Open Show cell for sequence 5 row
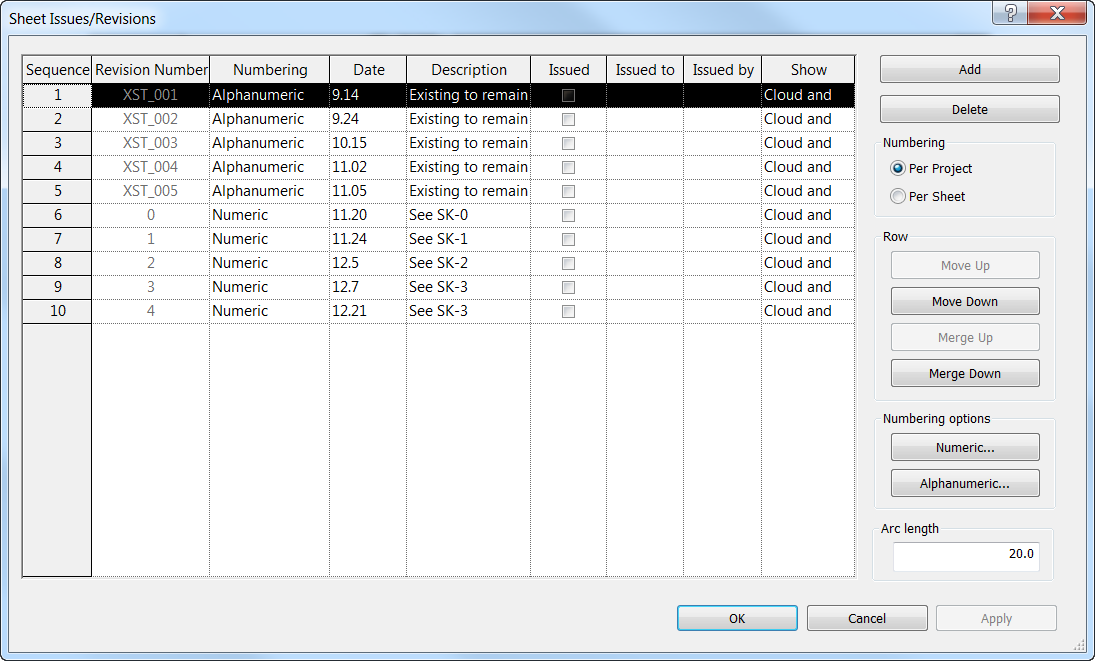This screenshot has height=661, width=1095. pyautogui.click(x=808, y=191)
